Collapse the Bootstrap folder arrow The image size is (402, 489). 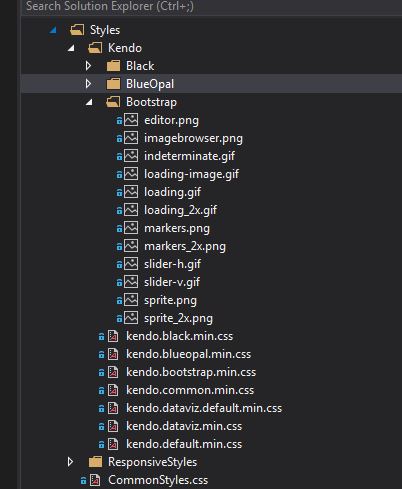(x=89, y=102)
